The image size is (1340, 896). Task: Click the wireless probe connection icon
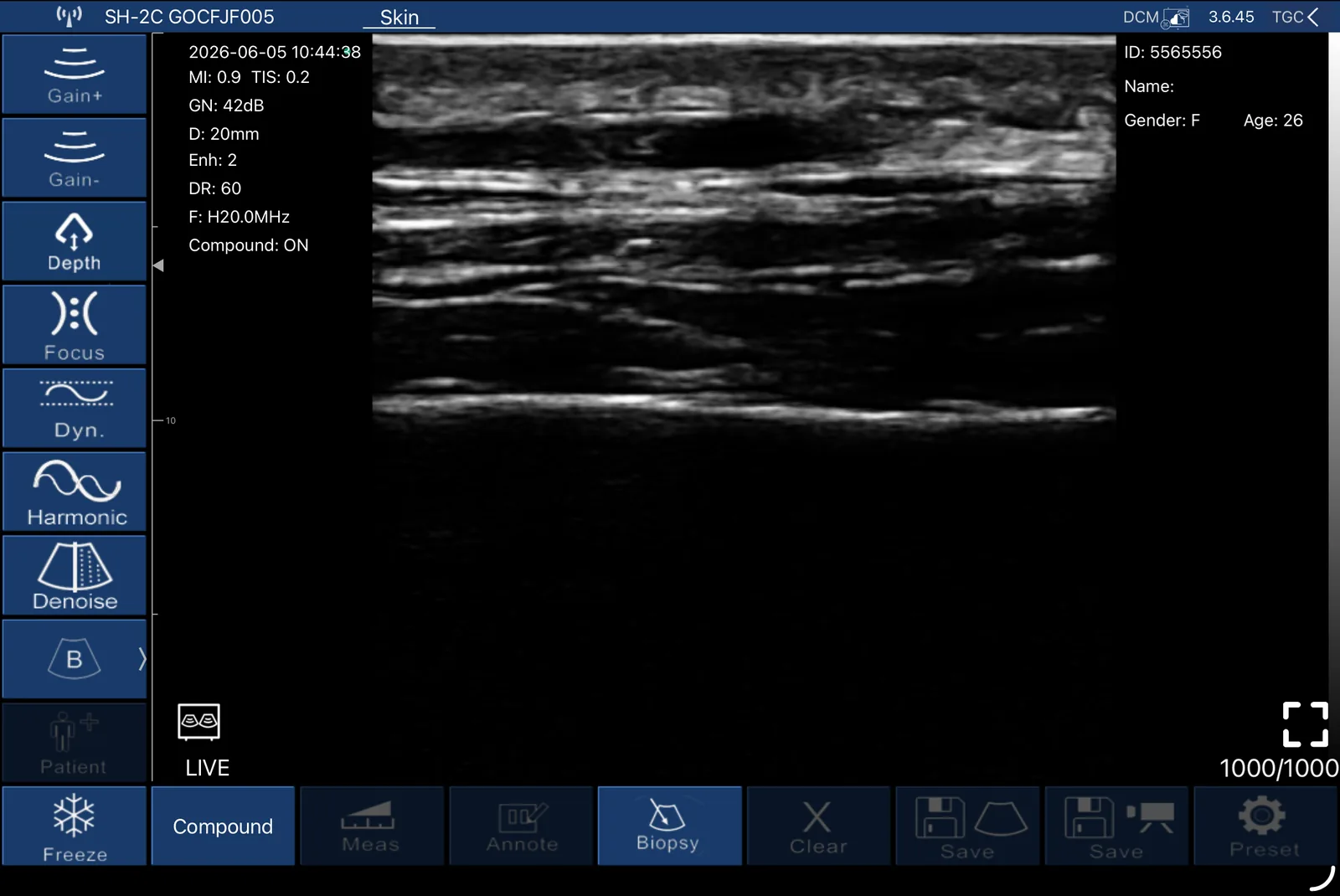(x=70, y=16)
